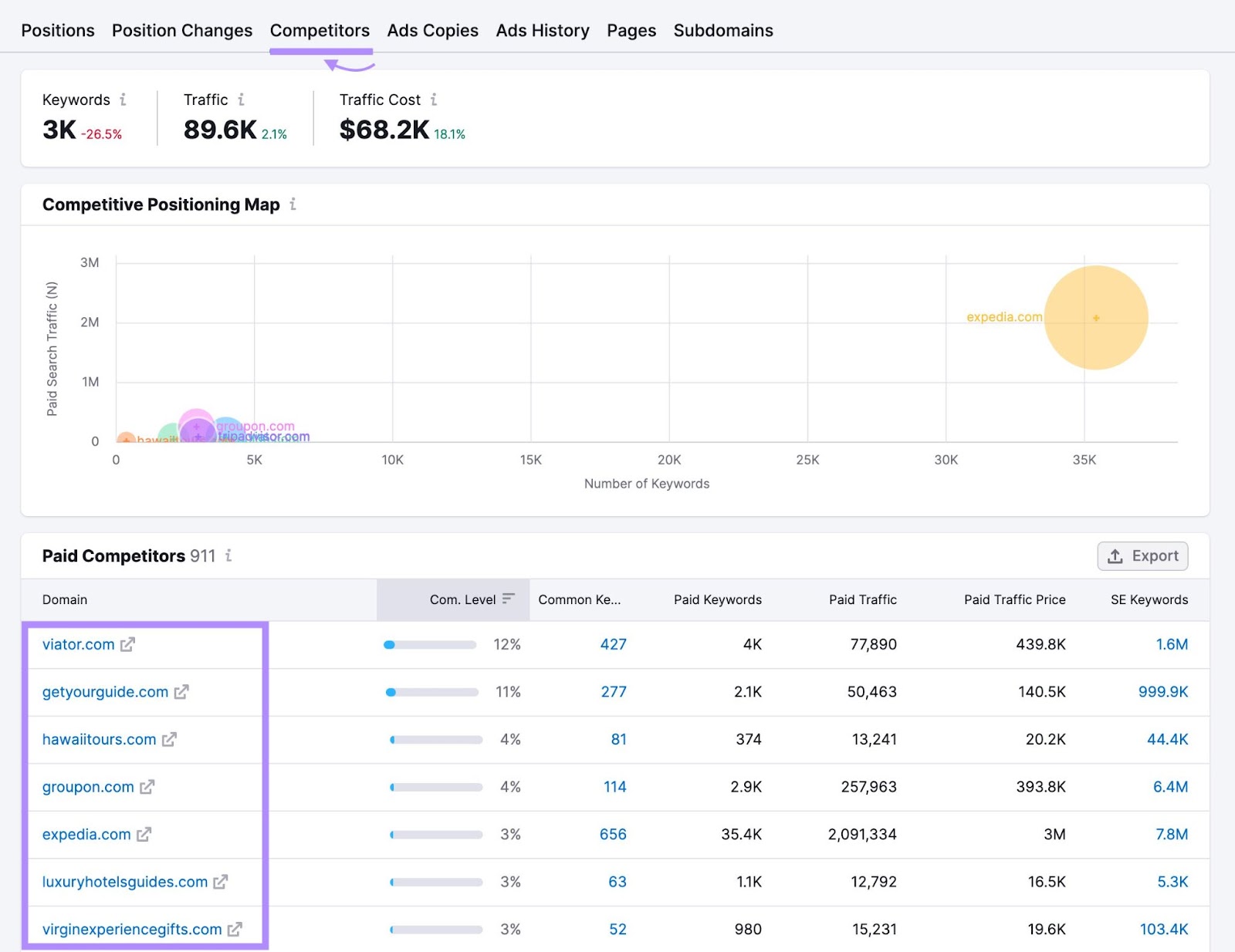
Task: Click the 89.6K traffic value
Action: [x=220, y=130]
